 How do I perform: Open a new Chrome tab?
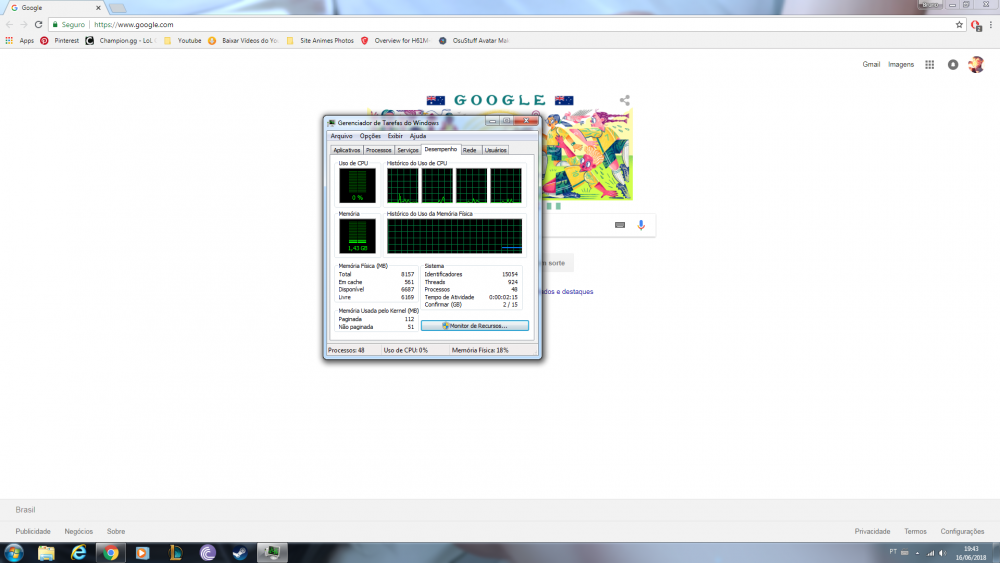[x=117, y=8]
